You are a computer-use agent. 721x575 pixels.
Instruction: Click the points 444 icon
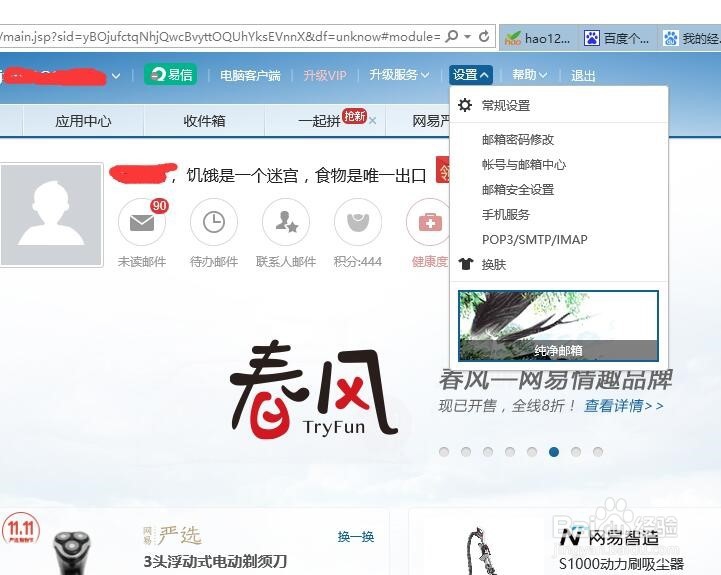coord(358,223)
